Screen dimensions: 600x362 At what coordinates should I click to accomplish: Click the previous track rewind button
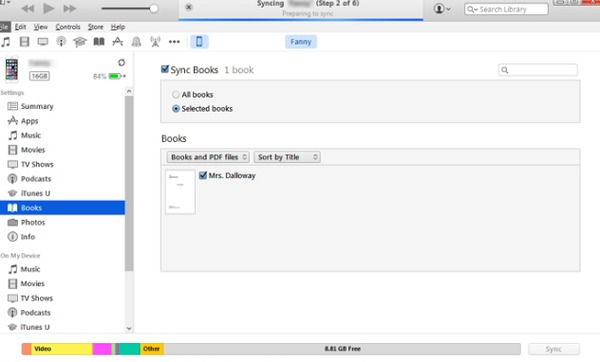click(x=28, y=8)
